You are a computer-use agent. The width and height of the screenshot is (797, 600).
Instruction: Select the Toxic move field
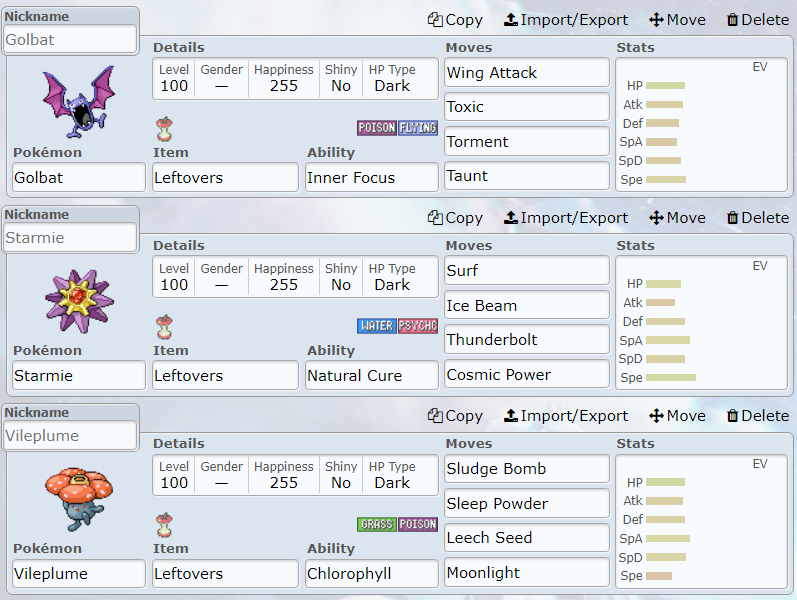(527, 107)
